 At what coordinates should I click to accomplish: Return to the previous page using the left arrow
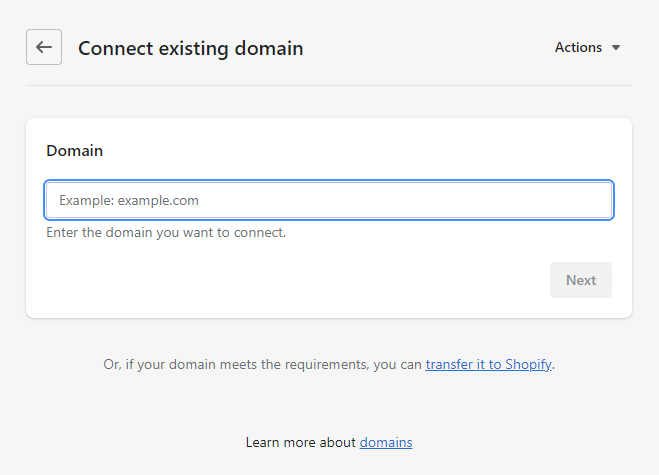coord(44,47)
